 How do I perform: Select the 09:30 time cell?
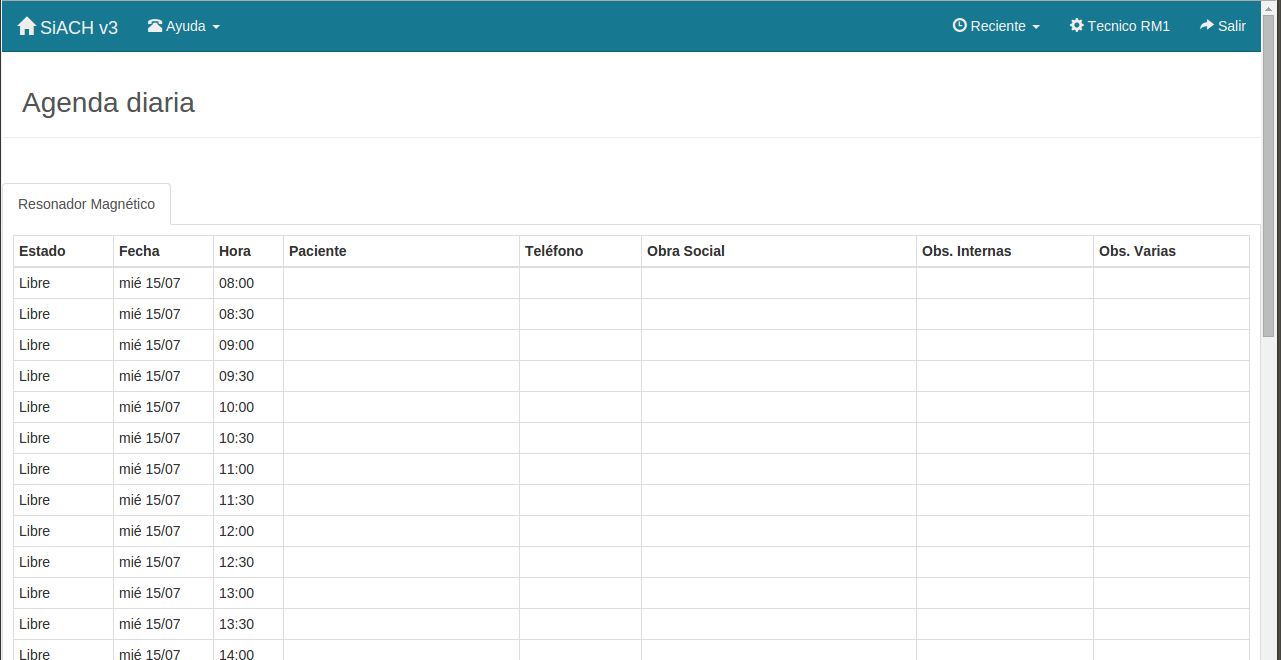click(x=248, y=376)
